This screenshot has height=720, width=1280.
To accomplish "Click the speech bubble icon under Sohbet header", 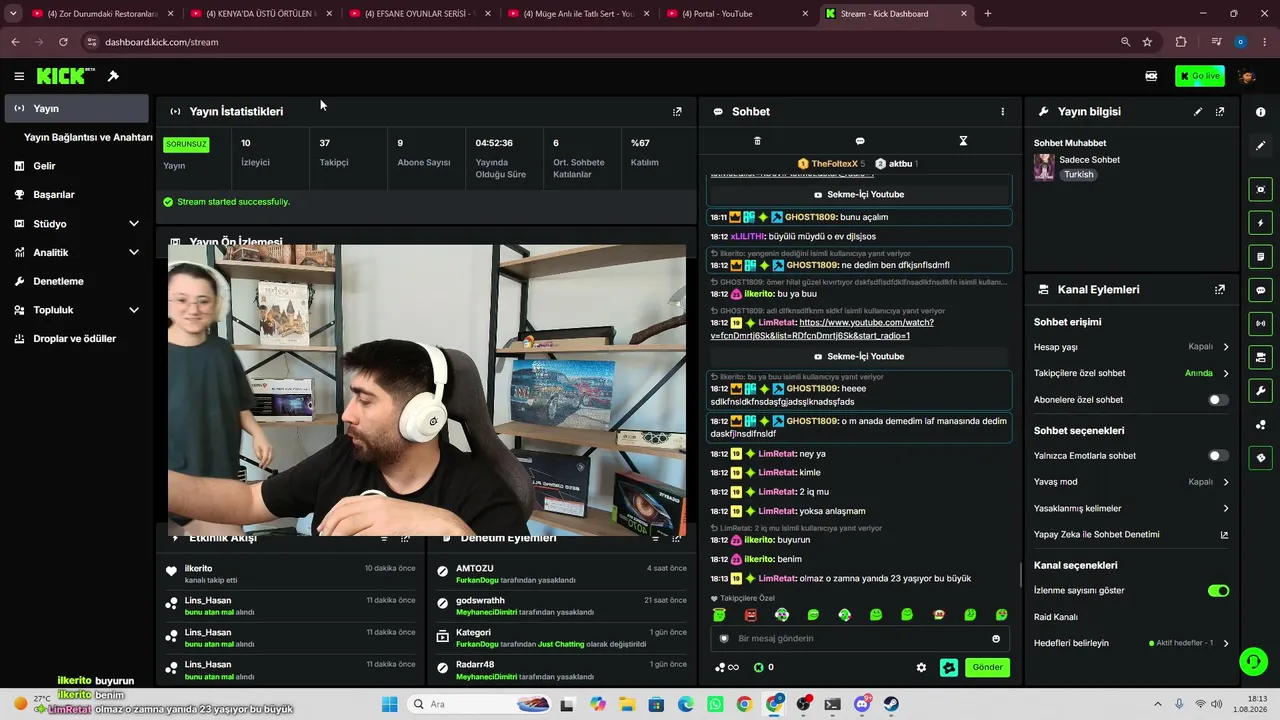I will [x=860, y=141].
